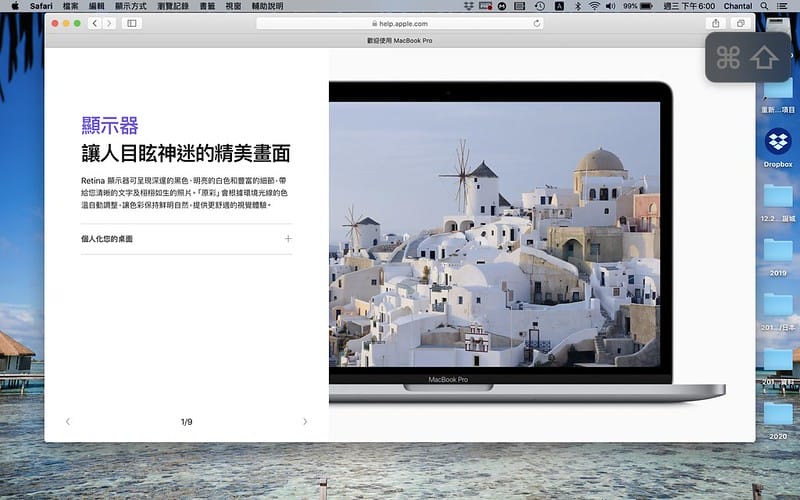Image resolution: width=800 pixels, height=500 pixels.
Task: Click the 1/9 page indicator
Action: coord(186,422)
